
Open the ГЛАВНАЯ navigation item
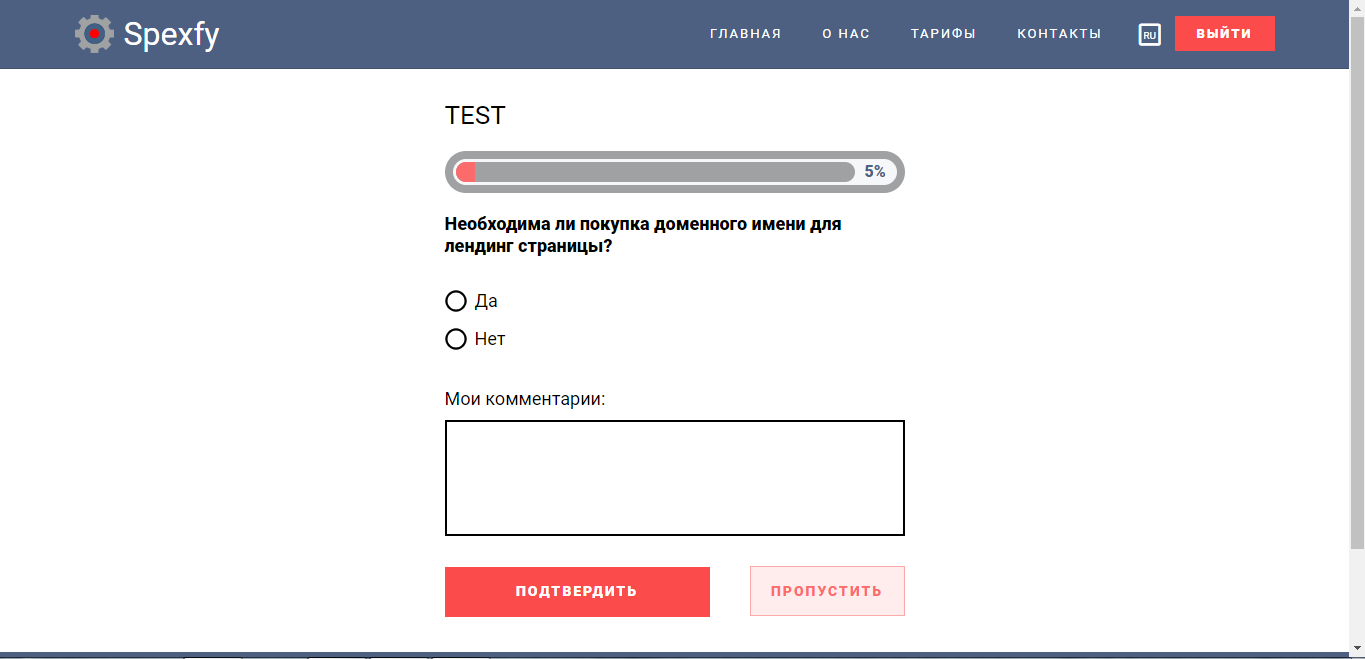click(745, 34)
